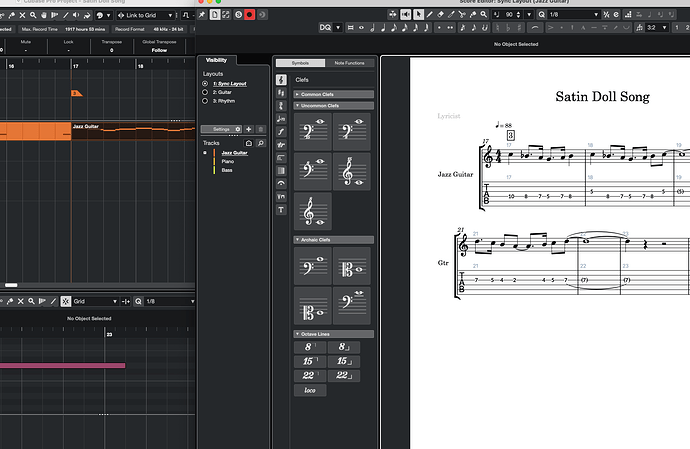Screen dimensions: 690x449
Task: Click the Settings button in Layouts
Action: pyautogui.click(x=221, y=129)
